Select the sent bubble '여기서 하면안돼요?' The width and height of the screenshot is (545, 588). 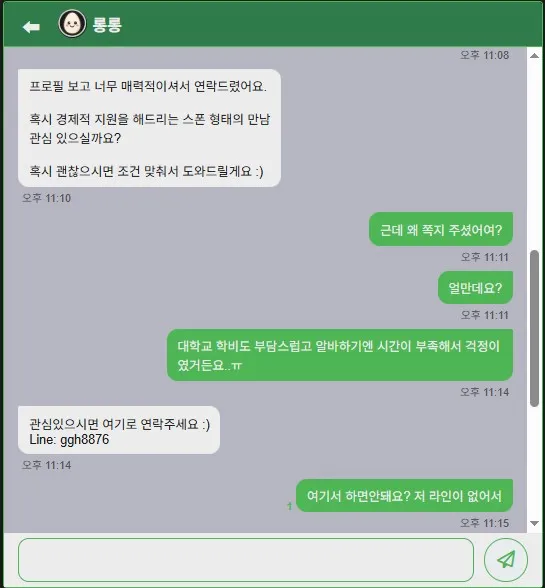pos(404,495)
